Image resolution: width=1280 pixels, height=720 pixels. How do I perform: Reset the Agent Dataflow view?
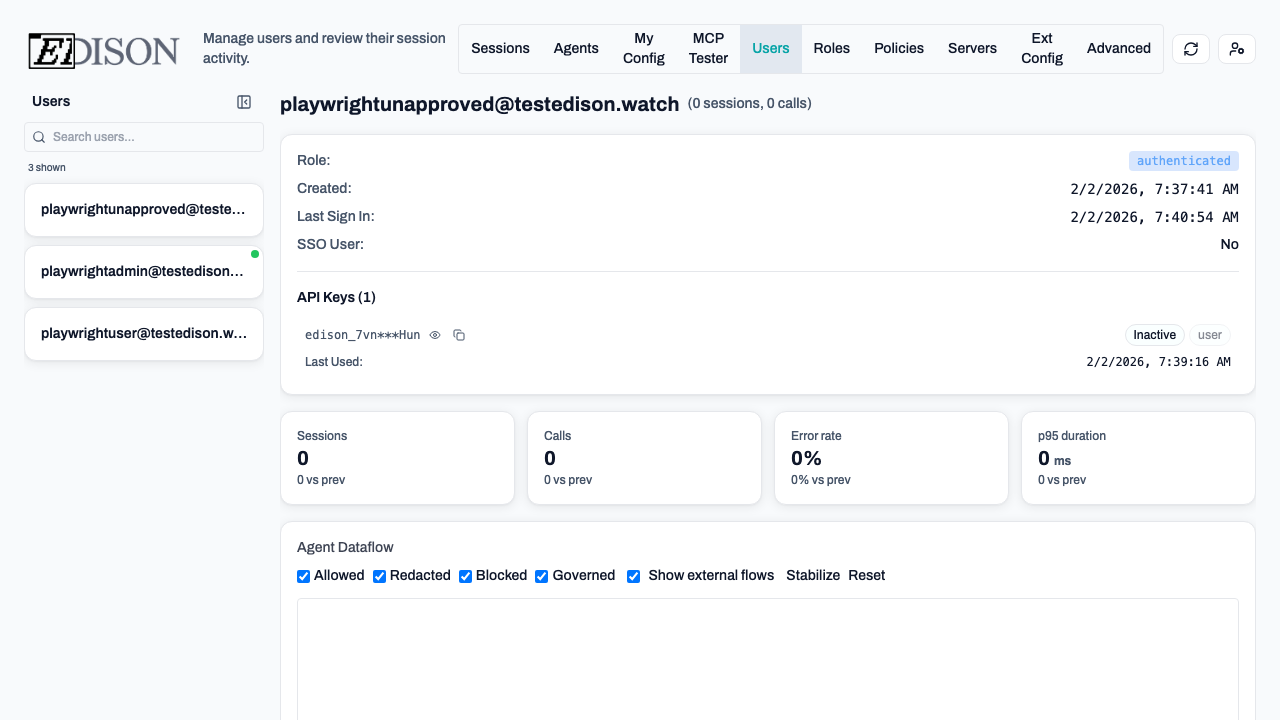click(866, 575)
